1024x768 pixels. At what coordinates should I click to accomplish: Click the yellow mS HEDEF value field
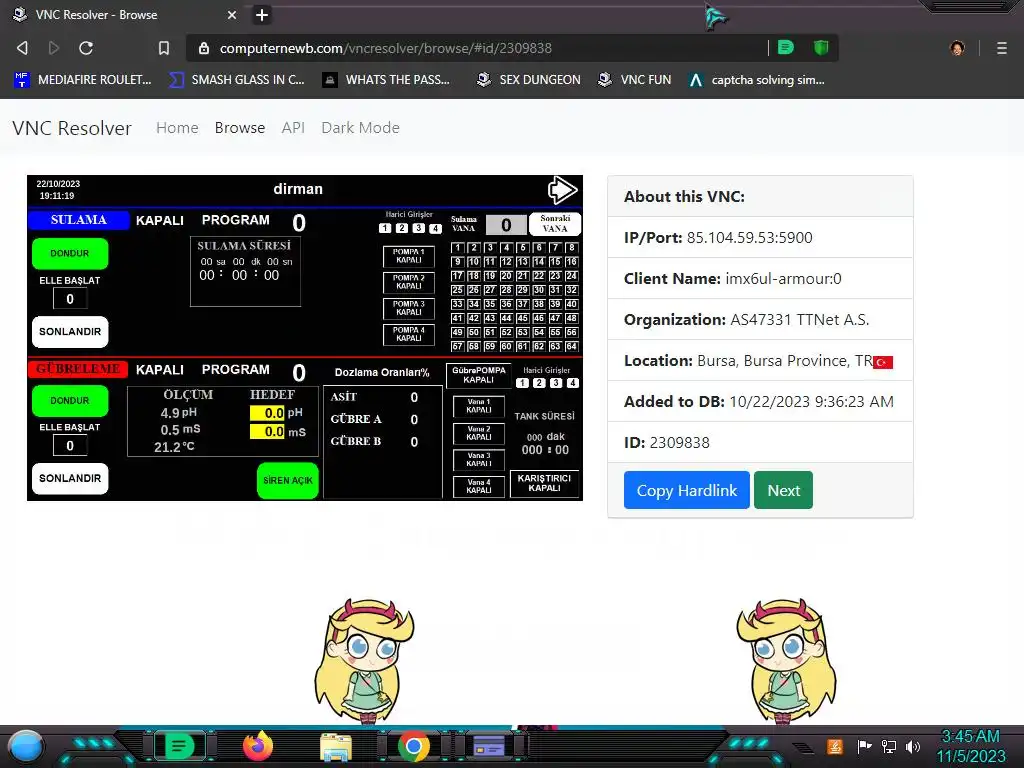pyautogui.click(x=267, y=432)
